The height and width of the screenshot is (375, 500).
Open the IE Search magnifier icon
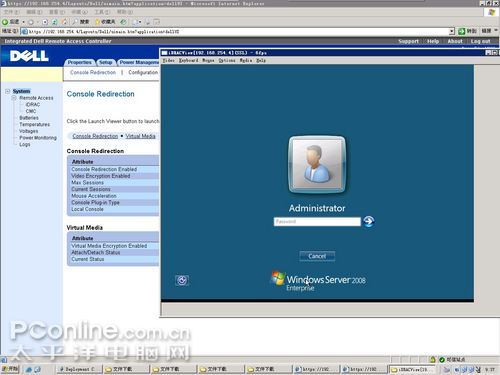75,22
